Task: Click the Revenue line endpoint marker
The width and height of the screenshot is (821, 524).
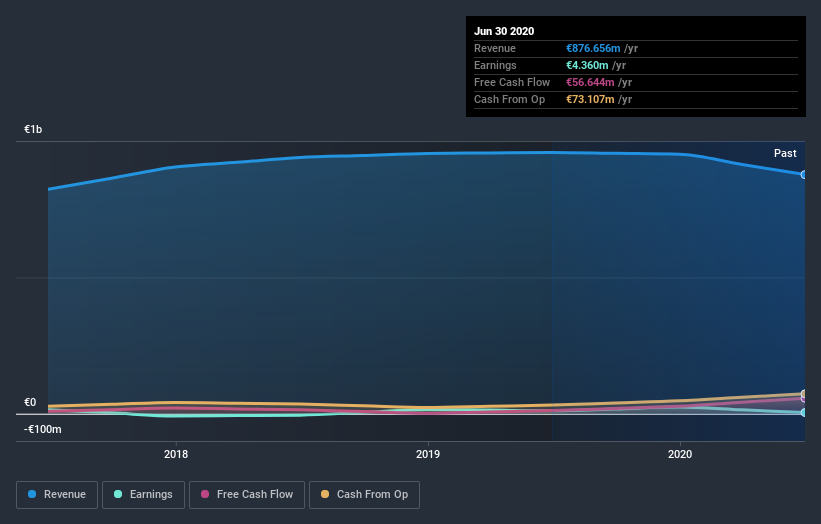Action: point(803,175)
